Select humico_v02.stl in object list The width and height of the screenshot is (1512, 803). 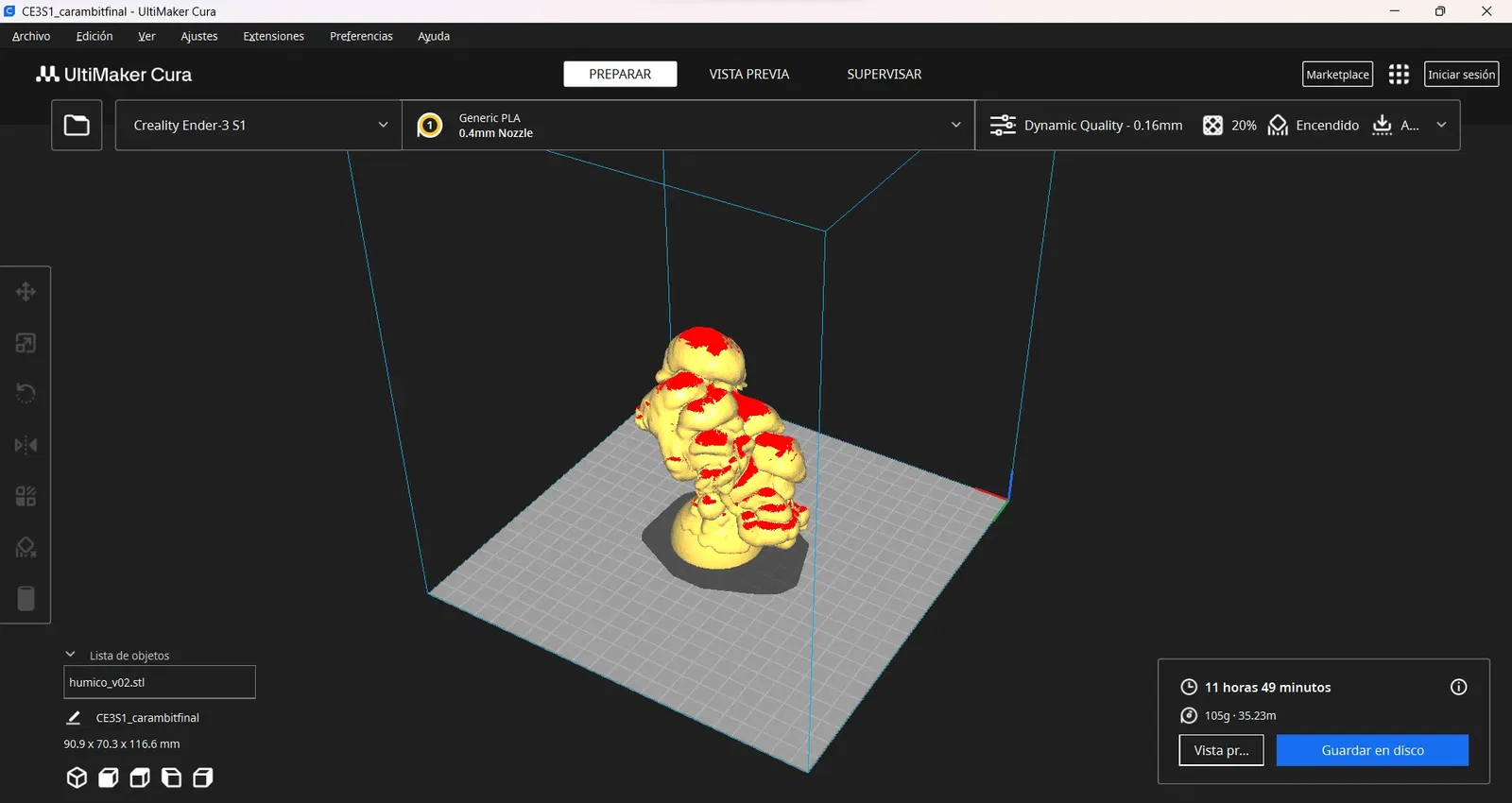[x=160, y=682]
